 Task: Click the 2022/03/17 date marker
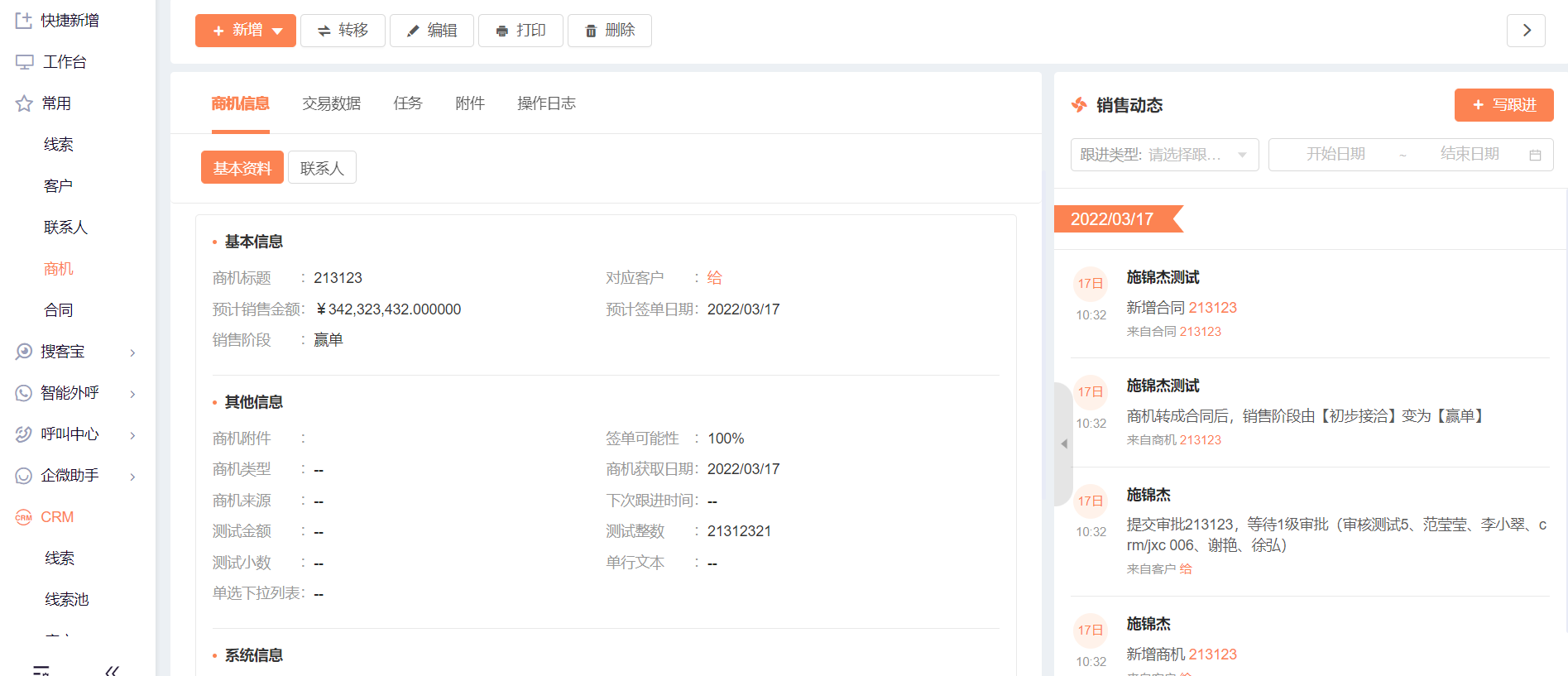pos(1118,219)
